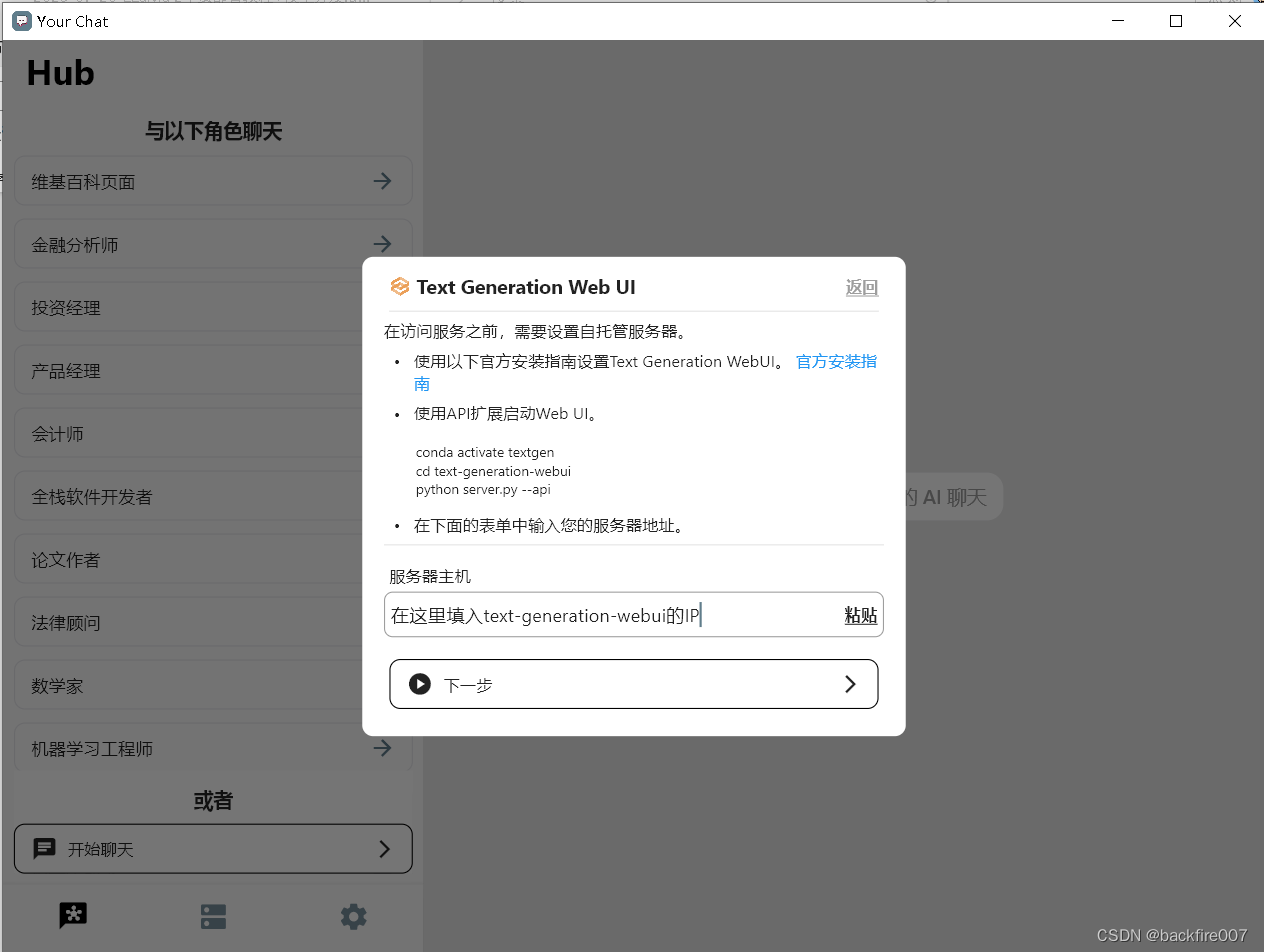
Task: Open settings gear icon in bottom bar
Action: point(353,916)
